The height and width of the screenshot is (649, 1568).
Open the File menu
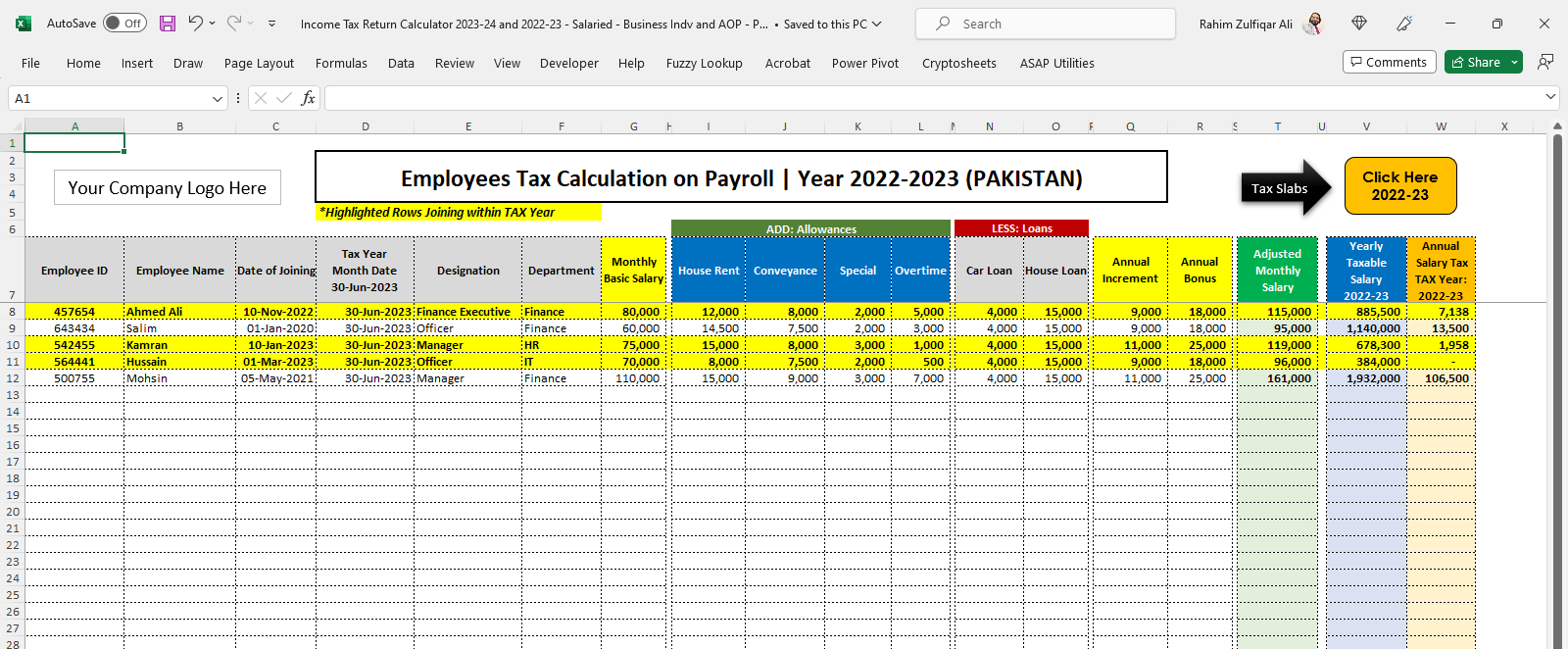click(31, 63)
